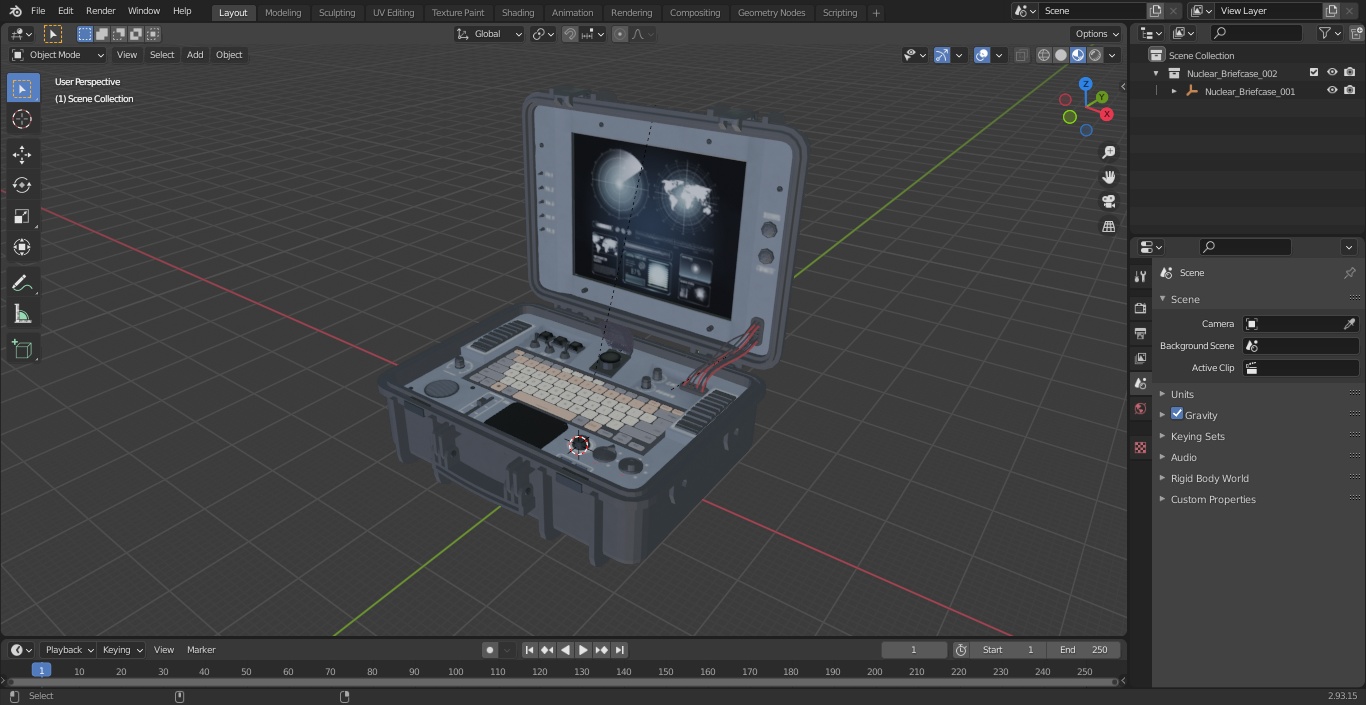Exclude Nuclear_Briefcase_002 collection checkbox
The image size is (1366, 705).
(1314, 73)
